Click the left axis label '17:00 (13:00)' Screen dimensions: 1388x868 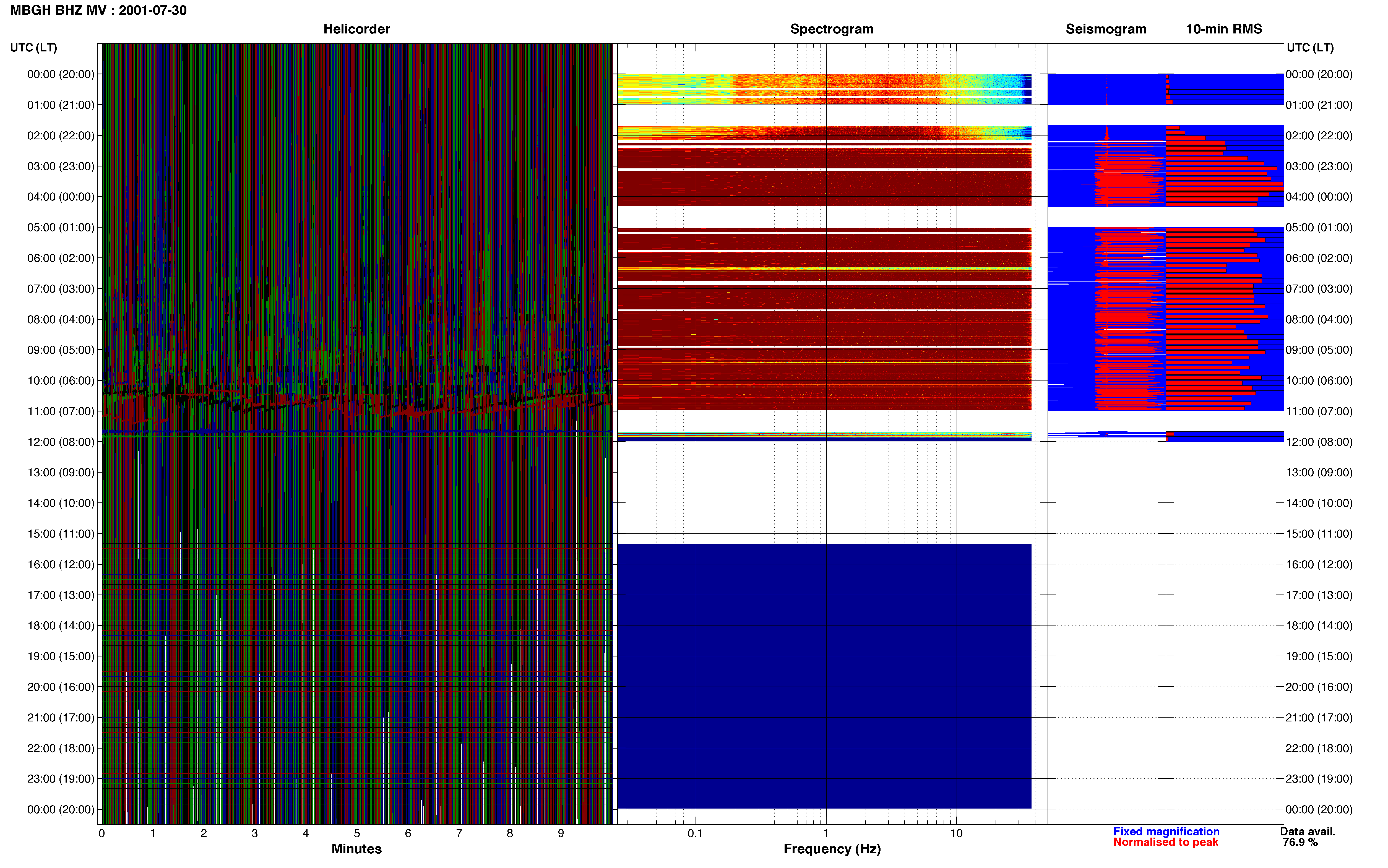pyautogui.click(x=61, y=595)
